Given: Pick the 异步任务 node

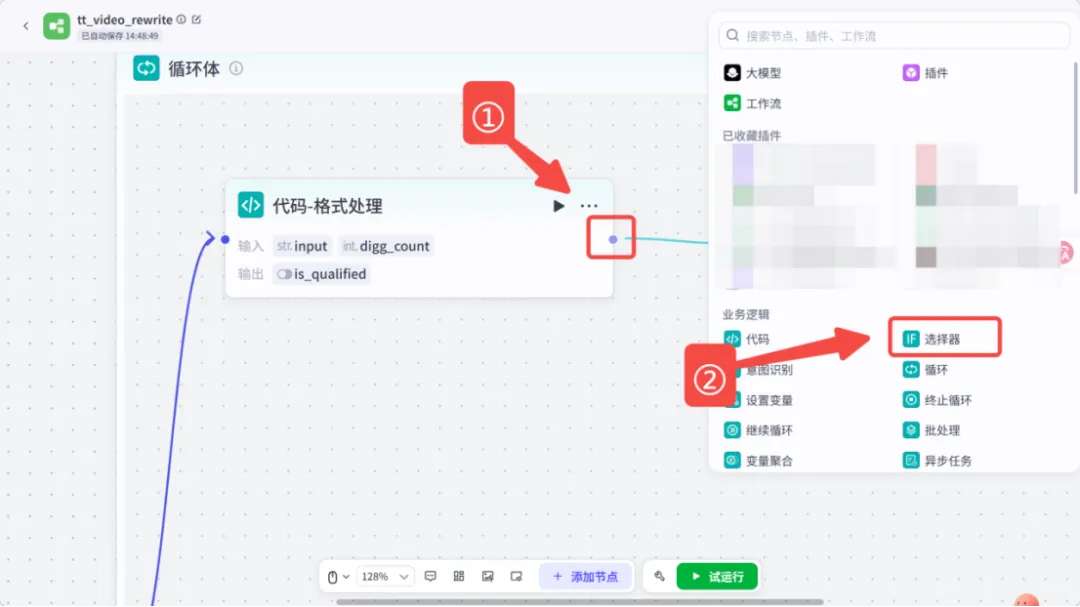Looking at the screenshot, I should (937, 461).
